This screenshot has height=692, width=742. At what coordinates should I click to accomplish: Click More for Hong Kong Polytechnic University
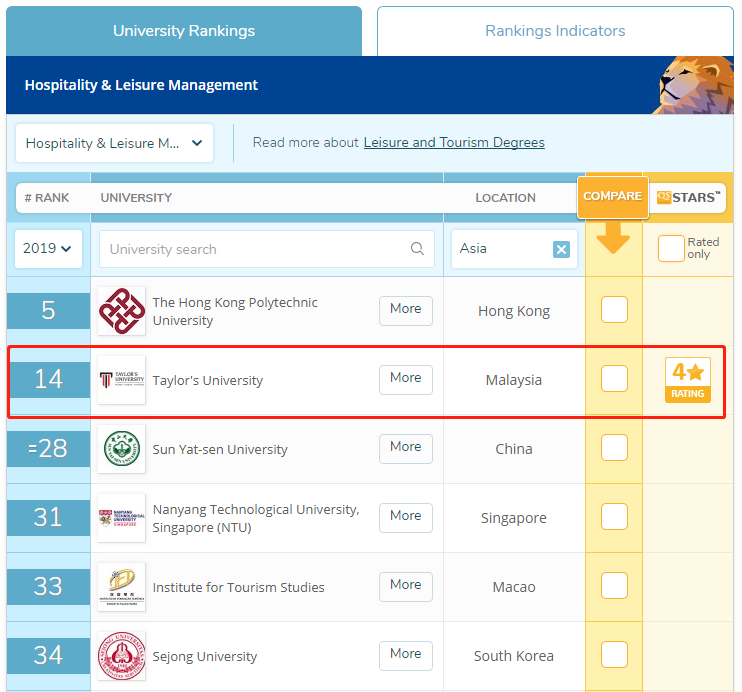point(406,311)
